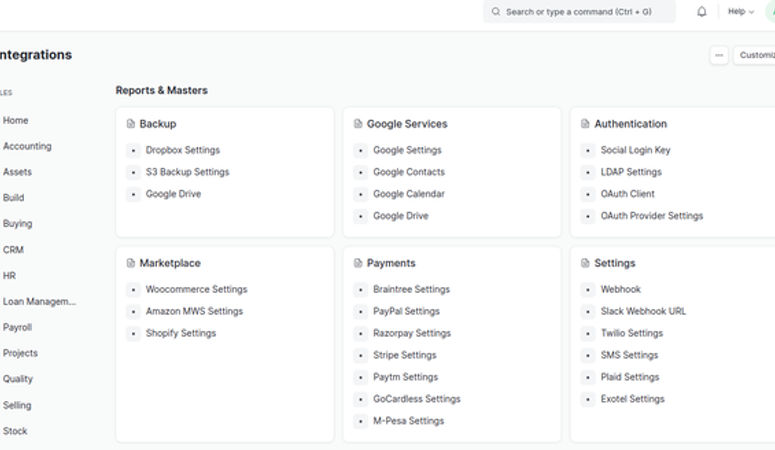Click the Settings card icon
775x450 pixels.
(586, 263)
